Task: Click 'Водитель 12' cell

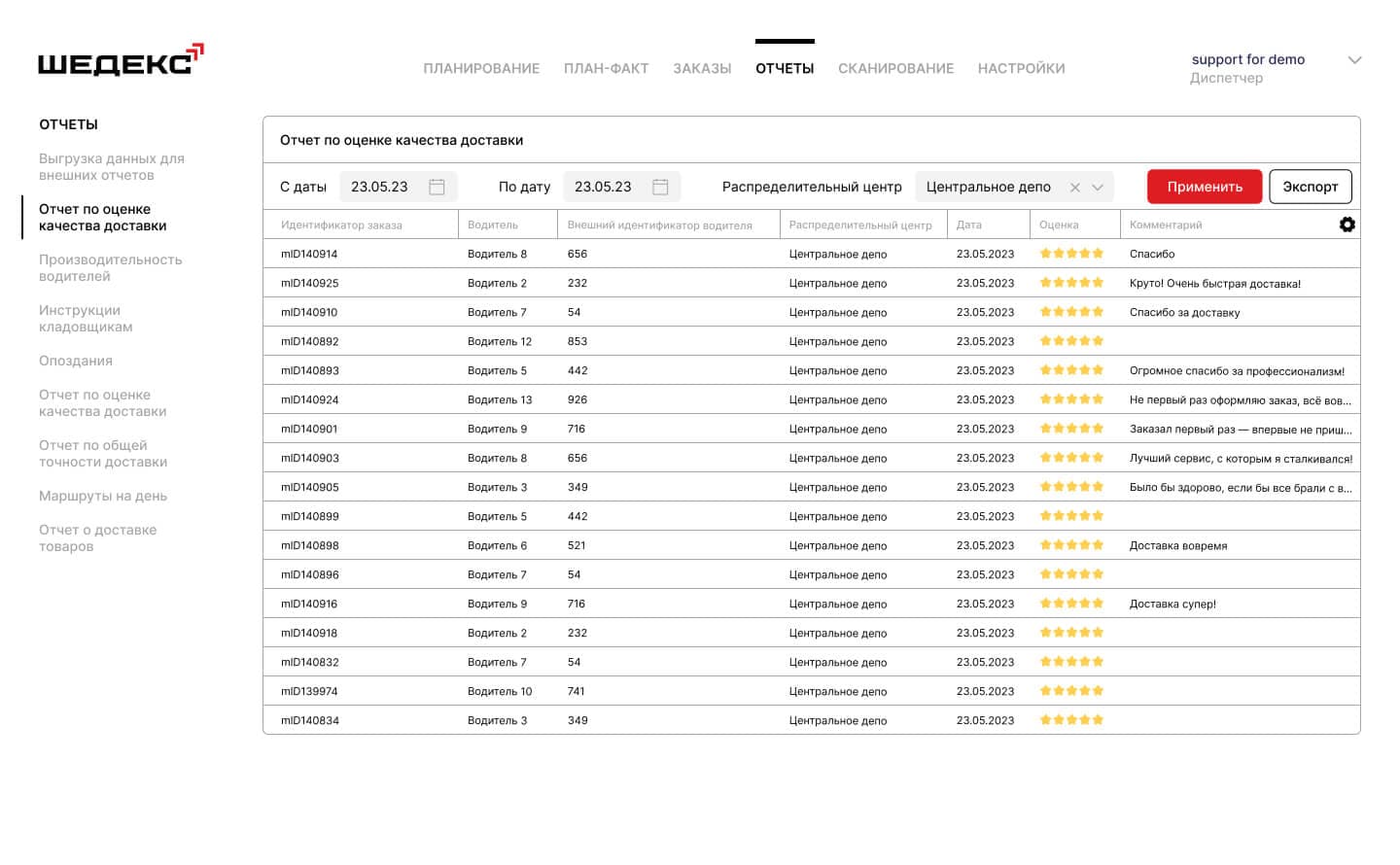Action: 500,341
